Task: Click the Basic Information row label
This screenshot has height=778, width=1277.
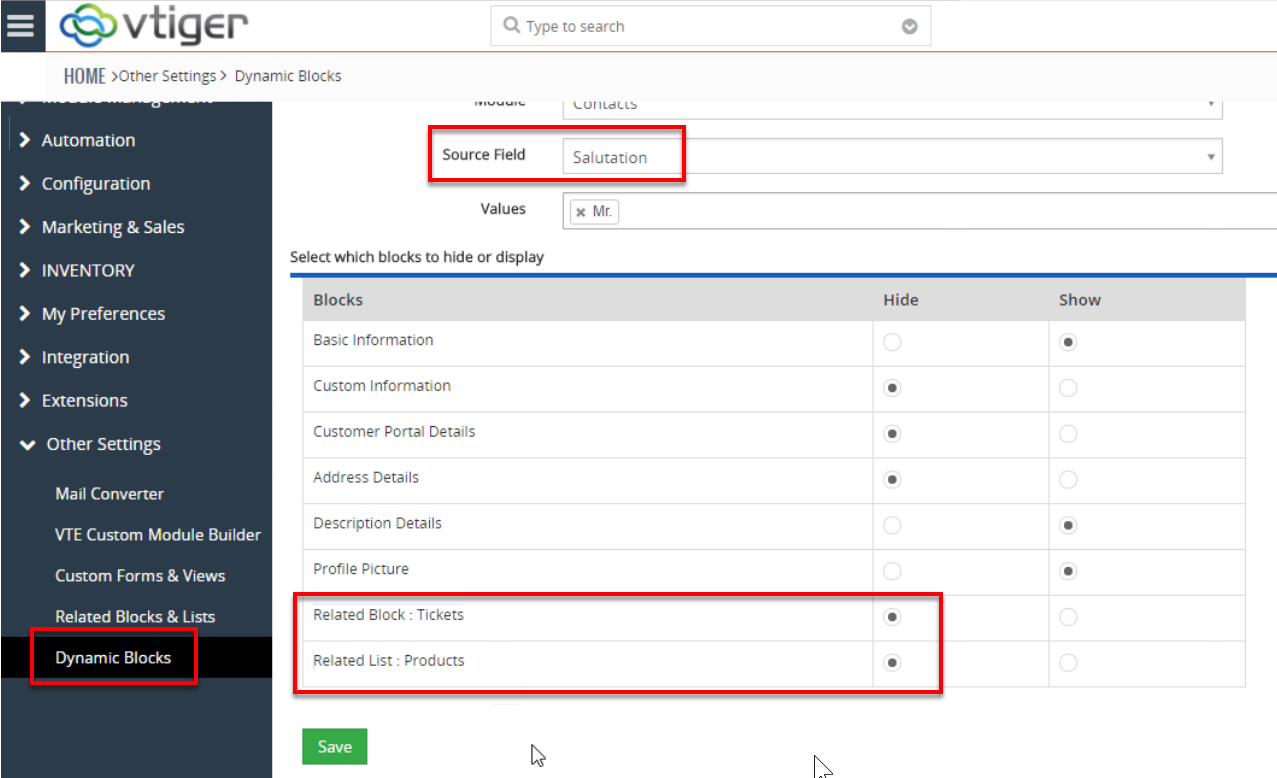Action: pyautogui.click(x=373, y=340)
